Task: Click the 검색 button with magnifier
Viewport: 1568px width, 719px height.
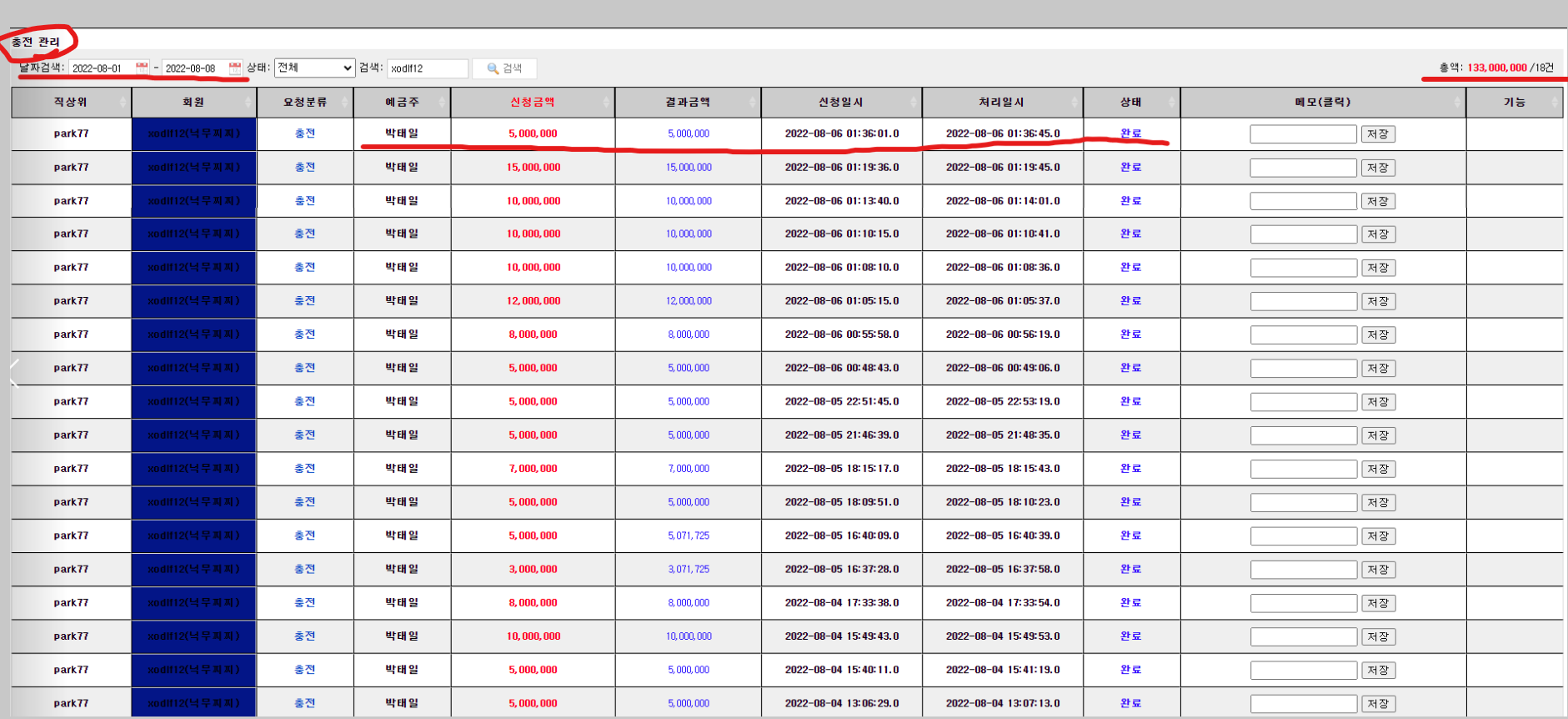Action: point(504,68)
